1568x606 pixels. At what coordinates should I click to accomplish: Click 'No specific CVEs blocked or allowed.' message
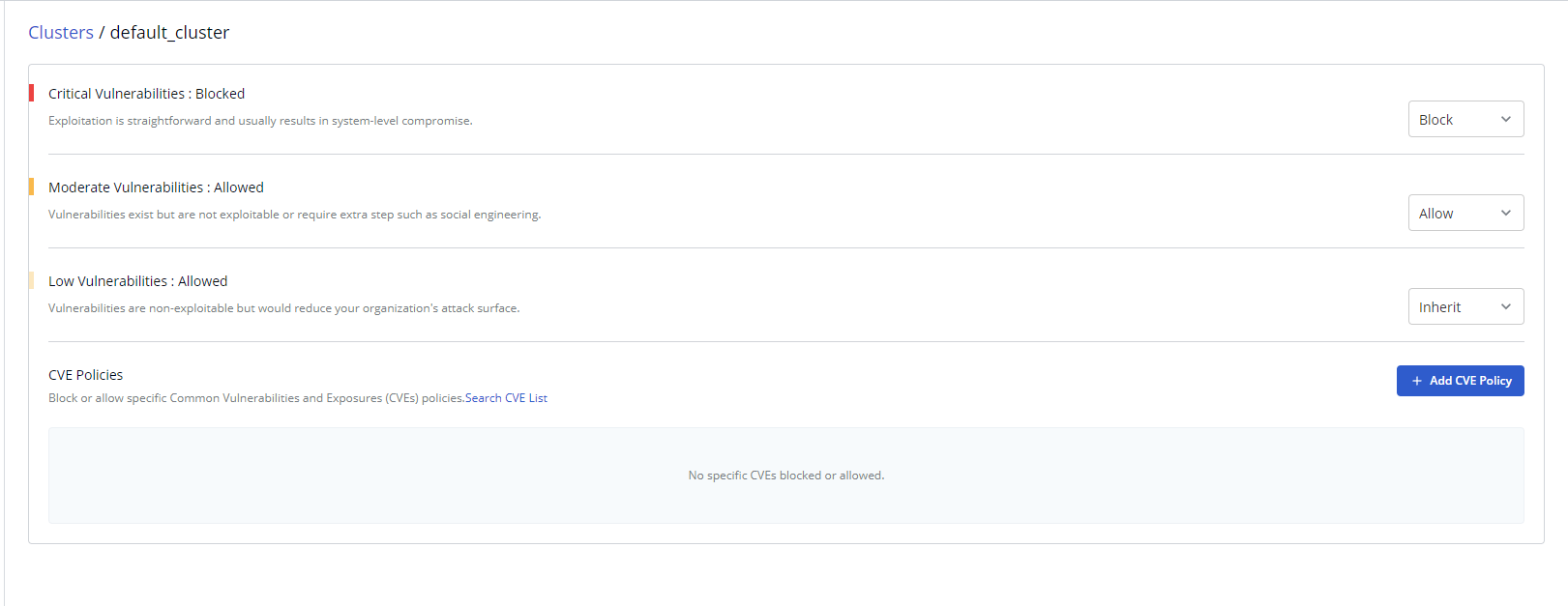pyautogui.click(x=786, y=476)
